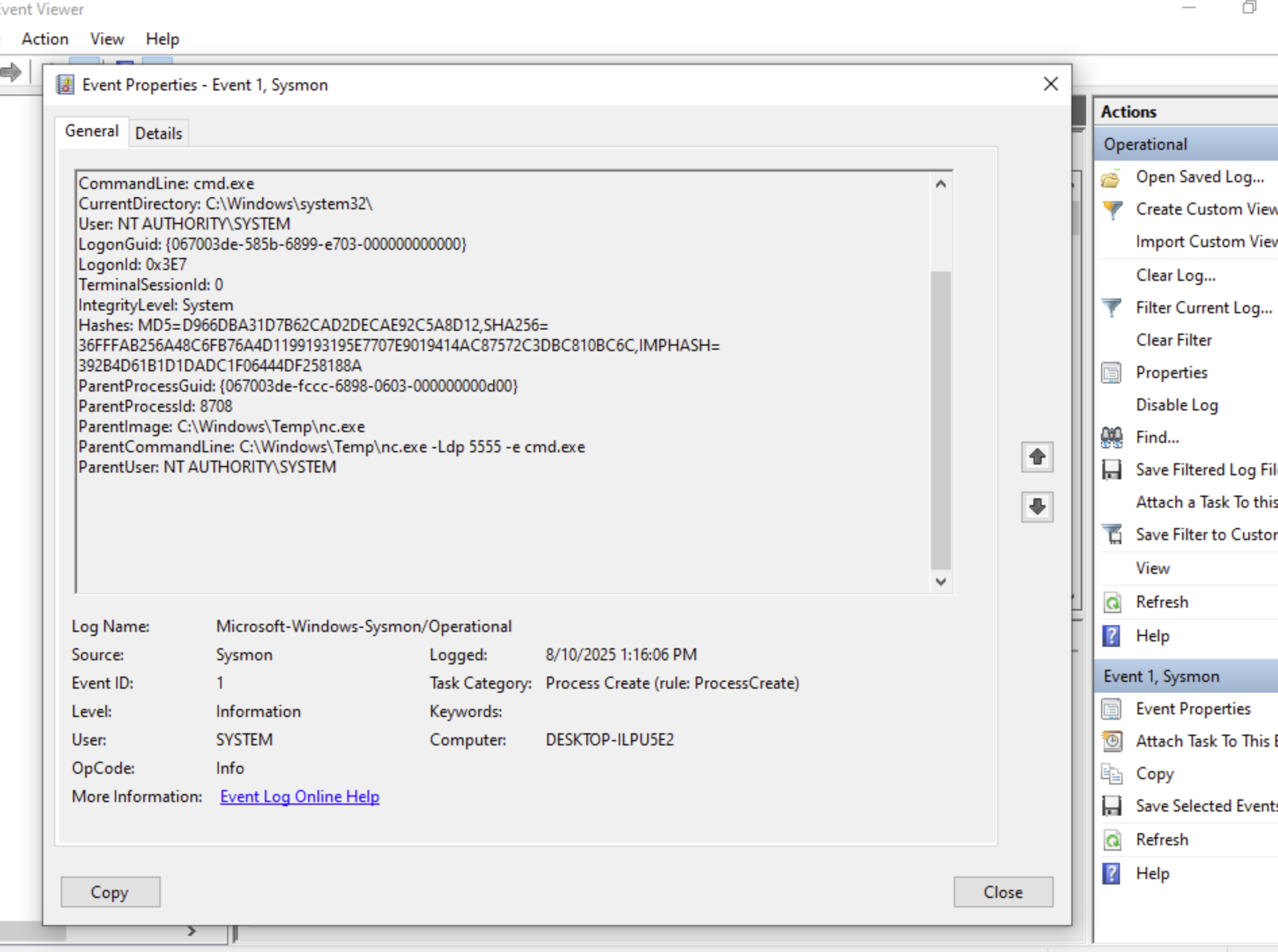Click the Attach Task To This Event icon

coord(1111,741)
